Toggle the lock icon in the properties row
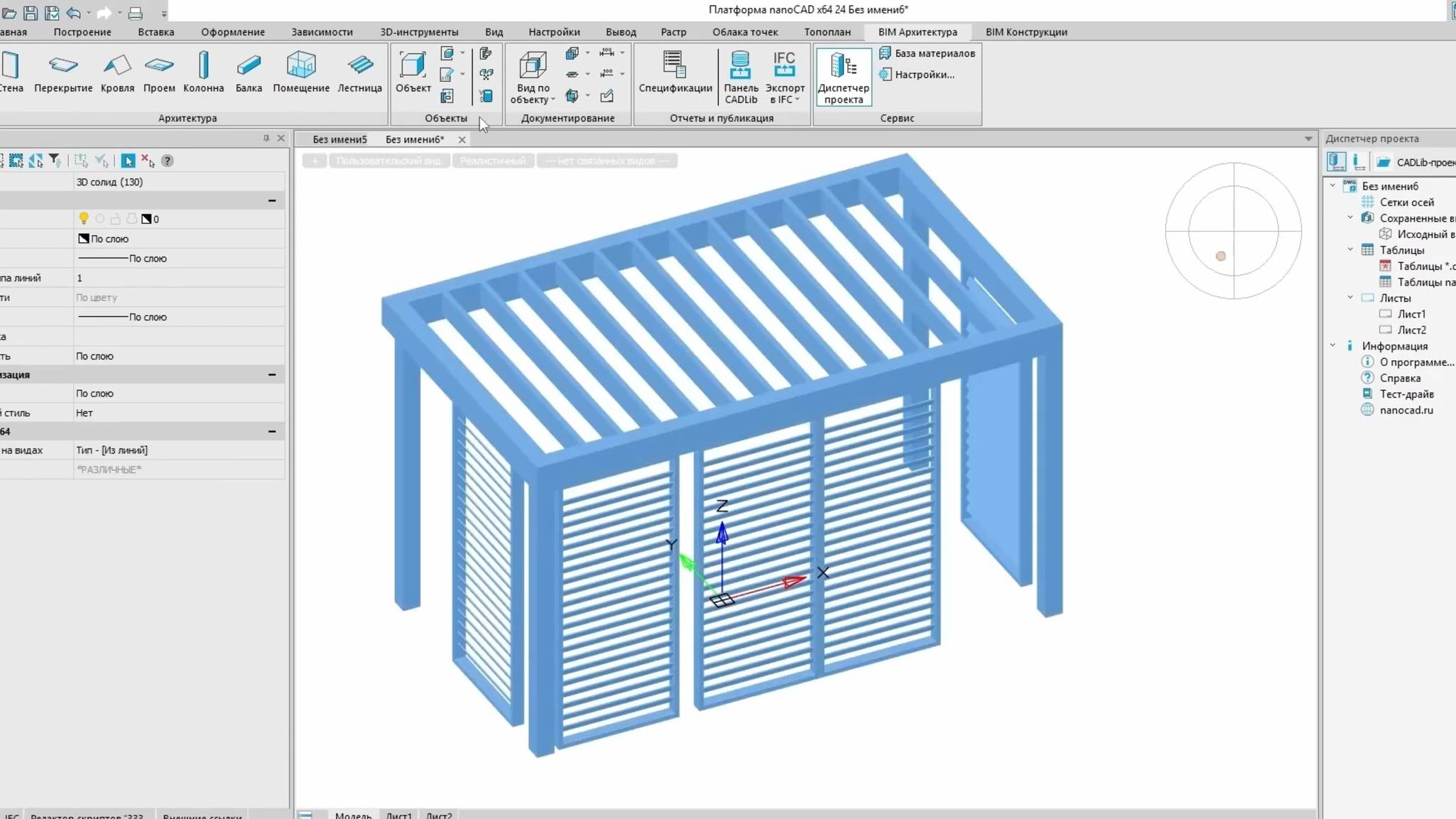 click(x=116, y=219)
